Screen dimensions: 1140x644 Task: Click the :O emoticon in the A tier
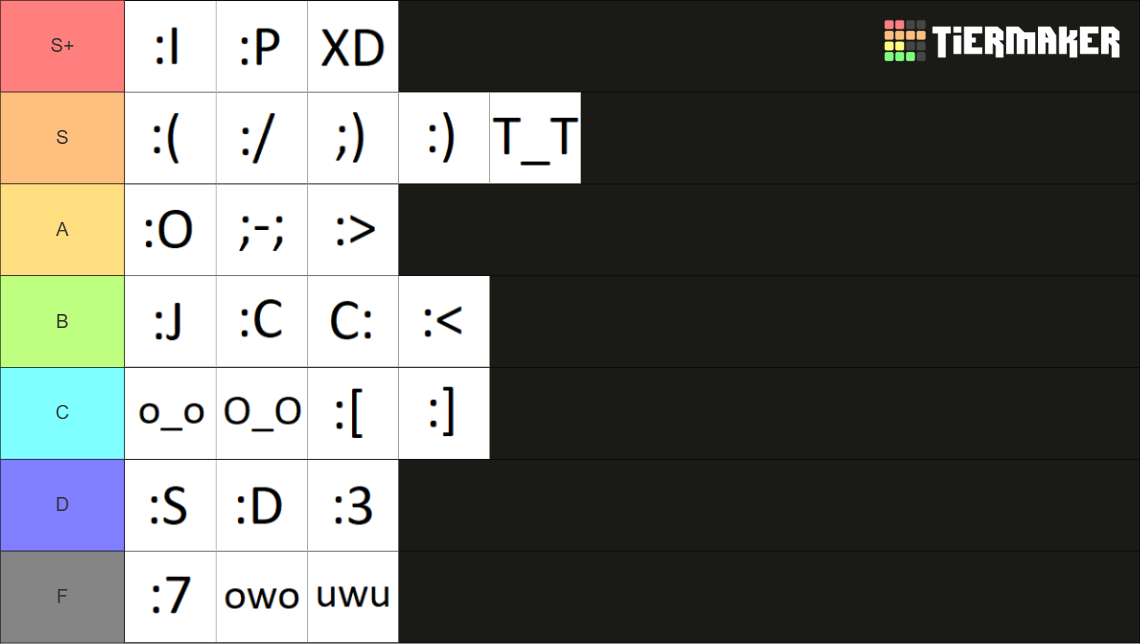point(170,230)
